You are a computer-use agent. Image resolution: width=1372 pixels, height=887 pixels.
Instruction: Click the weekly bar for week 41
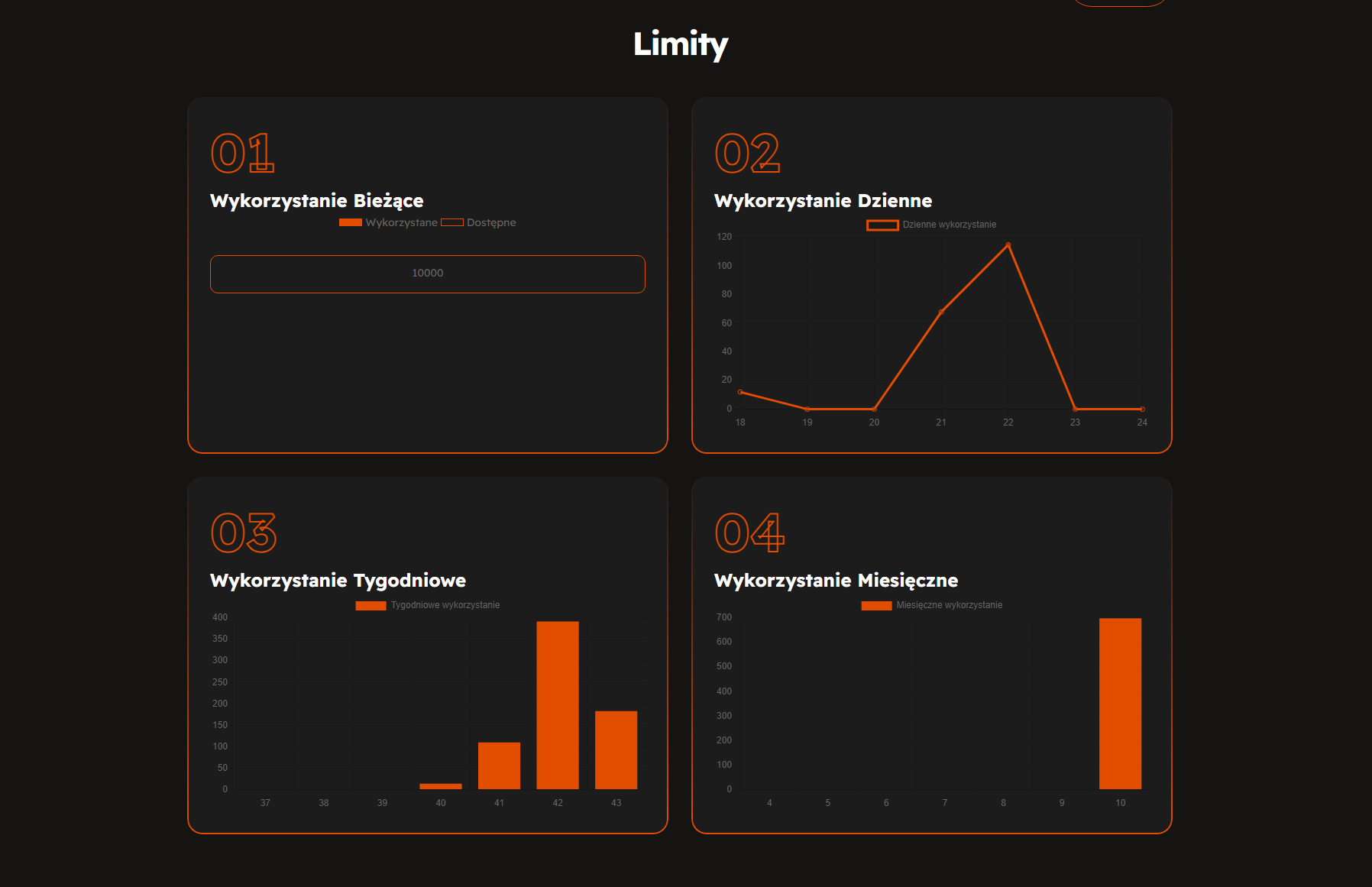point(499,766)
